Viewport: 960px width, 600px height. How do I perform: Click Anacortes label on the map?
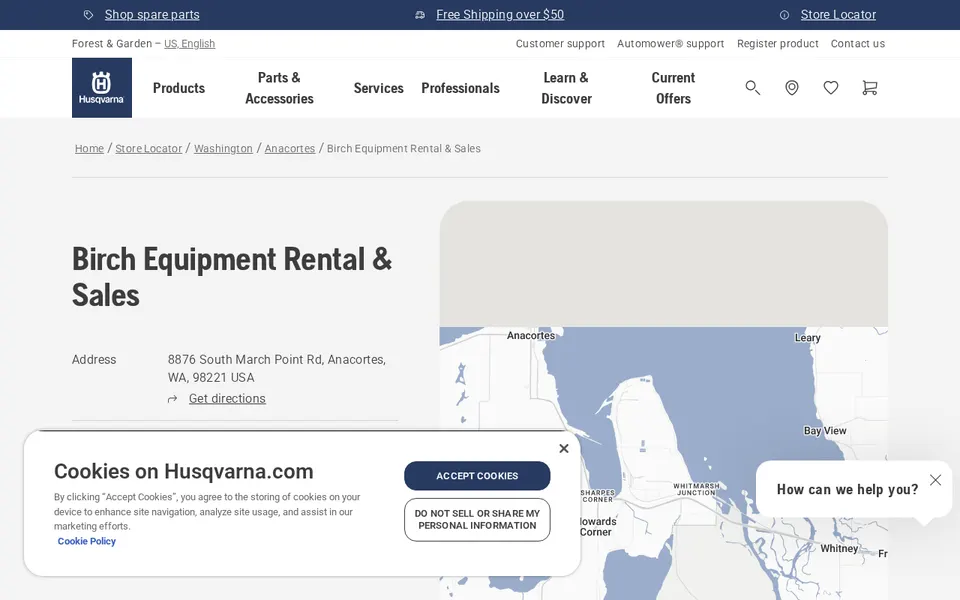[531, 336]
